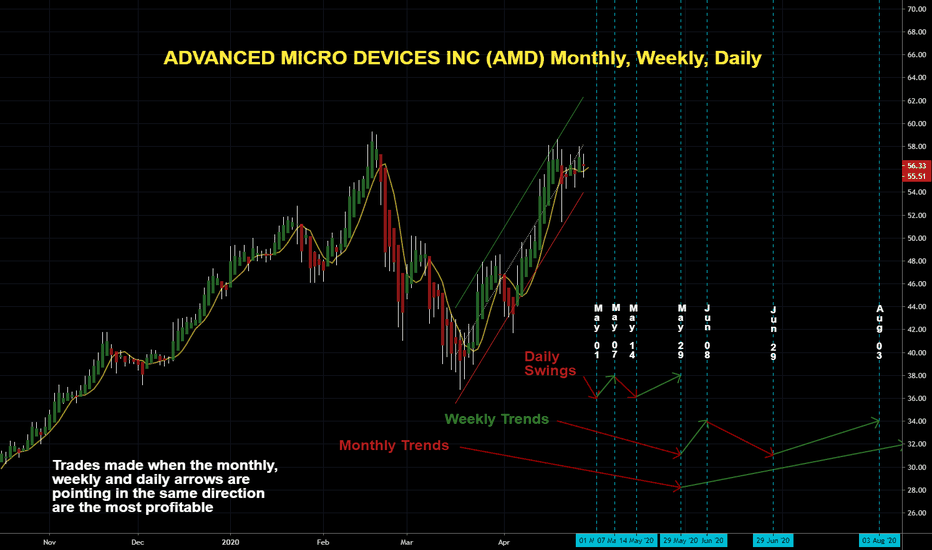Image resolution: width=932 pixels, height=550 pixels.
Task: Select the vertical "May 29" date annotation
Action: coord(681,332)
